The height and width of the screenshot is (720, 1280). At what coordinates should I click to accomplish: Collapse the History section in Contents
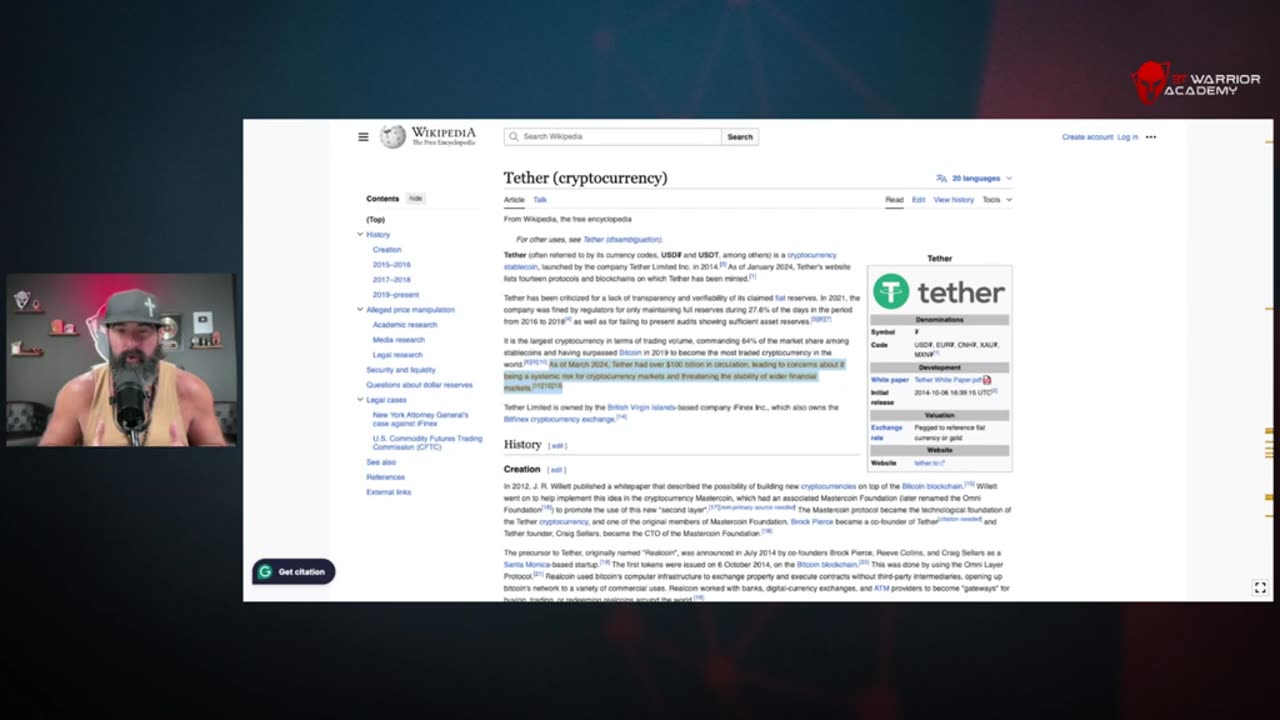click(x=360, y=234)
